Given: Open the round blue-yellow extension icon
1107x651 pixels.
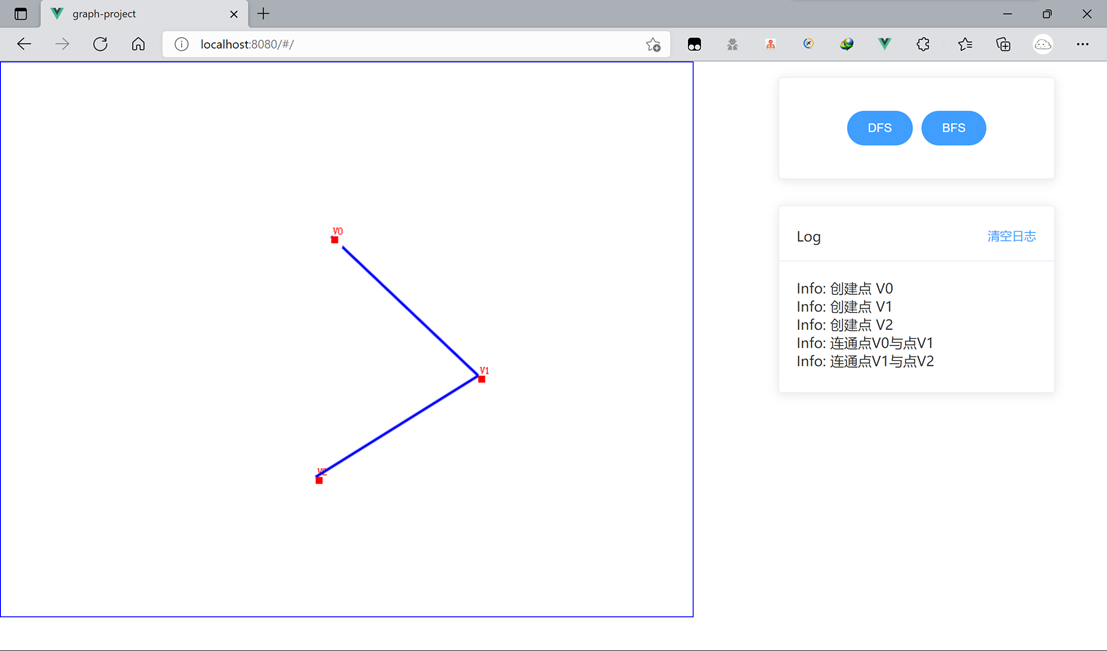Looking at the screenshot, I should pos(808,44).
